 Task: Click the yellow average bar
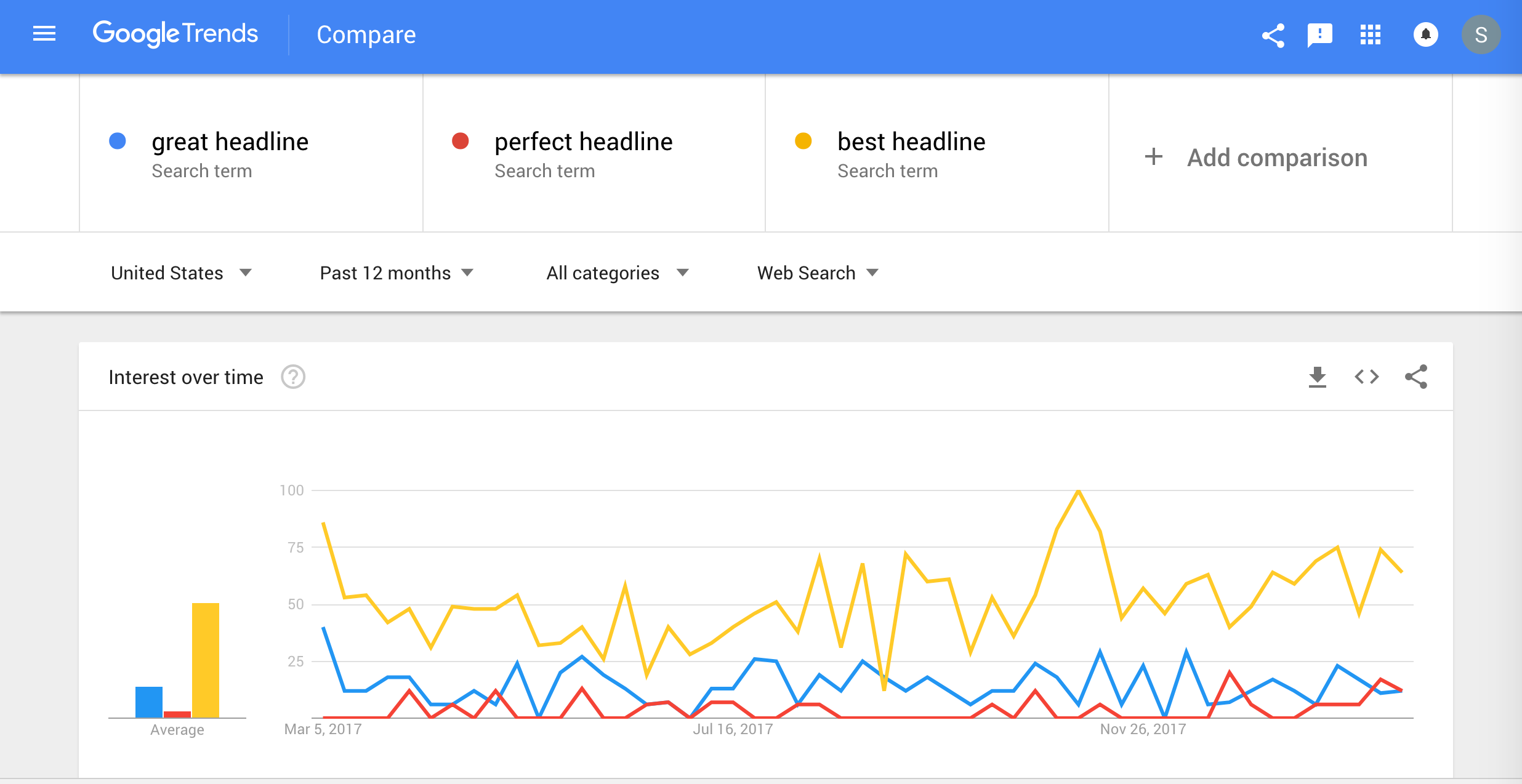[206, 660]
